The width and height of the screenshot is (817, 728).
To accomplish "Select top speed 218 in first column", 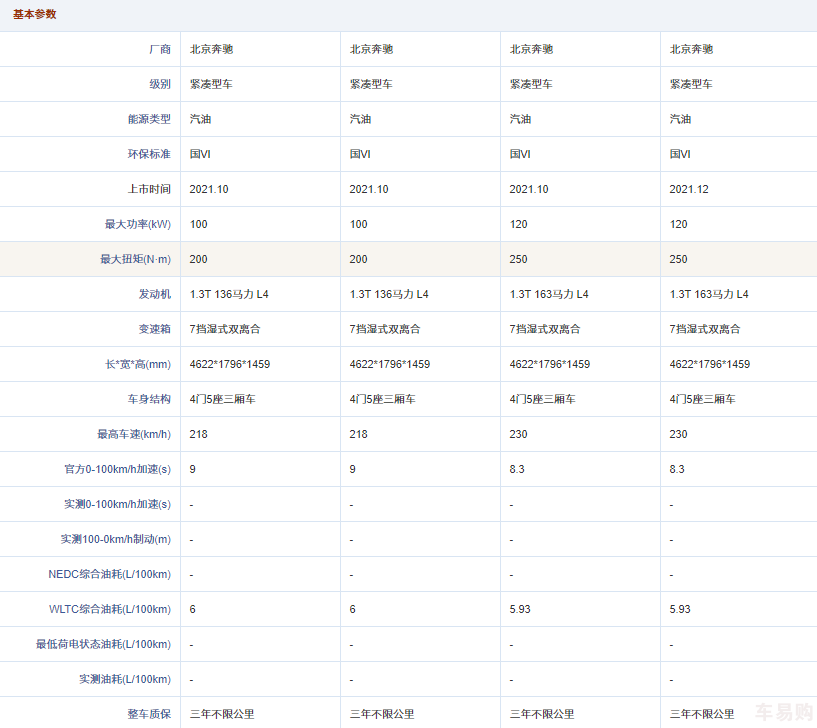I will pyautogui.click(x=199, y=434).
